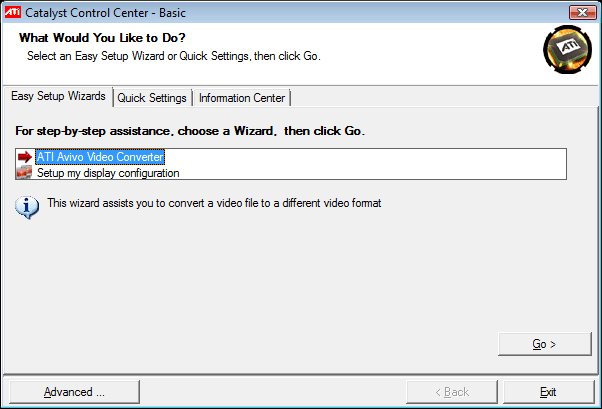The image size is (602, 409).
Task: Click the blue information balloon icon
Action: (x=27, y=207)
